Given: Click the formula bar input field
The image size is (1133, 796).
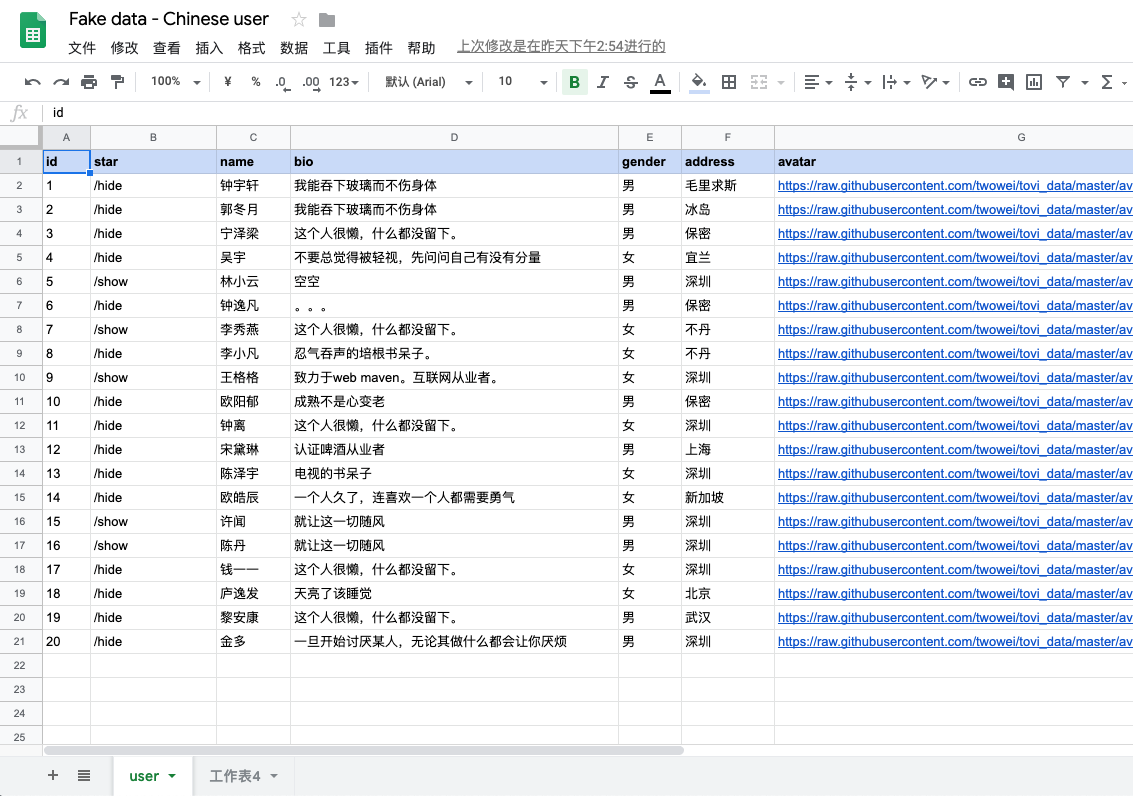Looking at the screenshot, I should click(590, 113).
